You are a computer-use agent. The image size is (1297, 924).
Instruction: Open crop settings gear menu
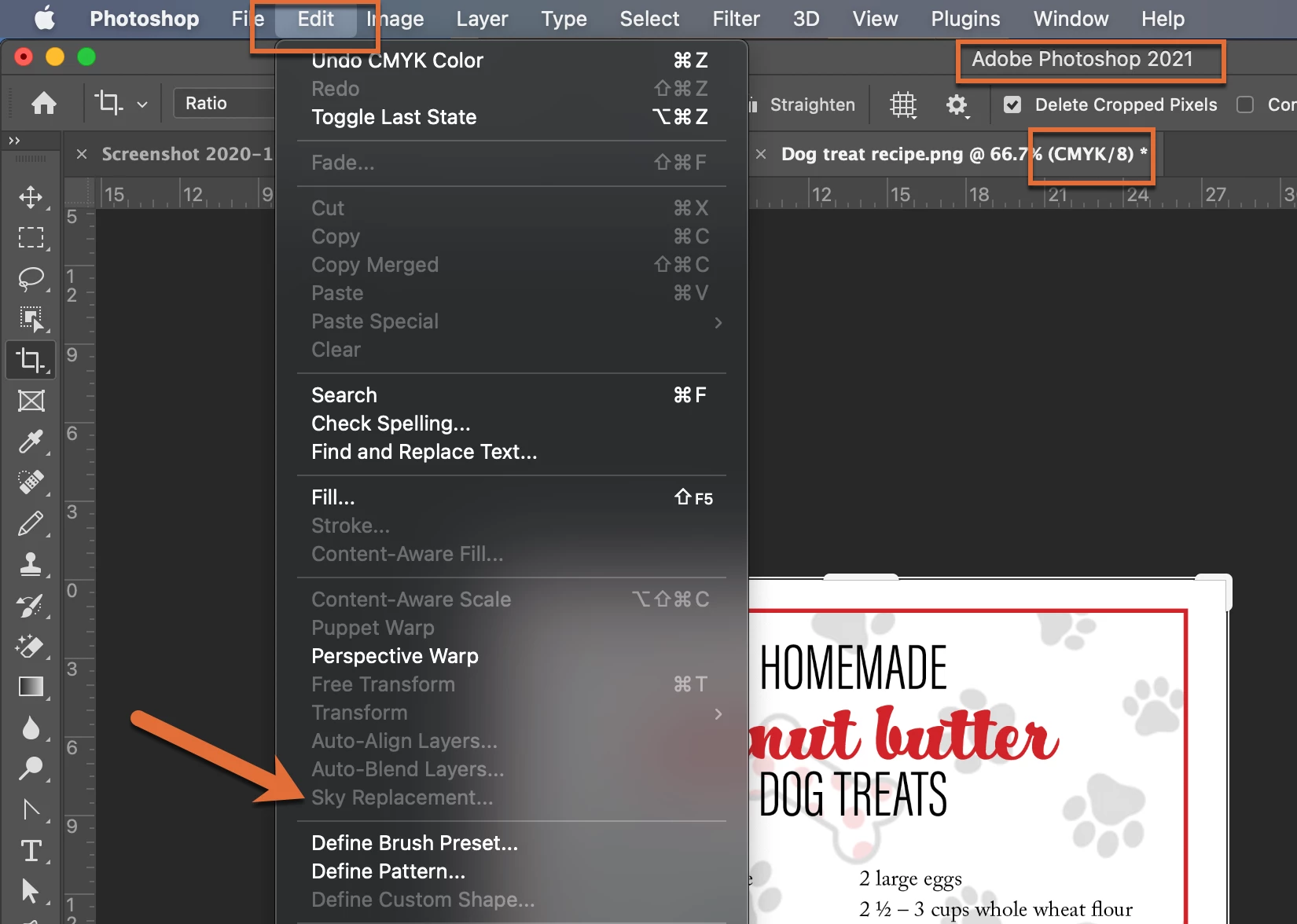click(x=957, y=104)
